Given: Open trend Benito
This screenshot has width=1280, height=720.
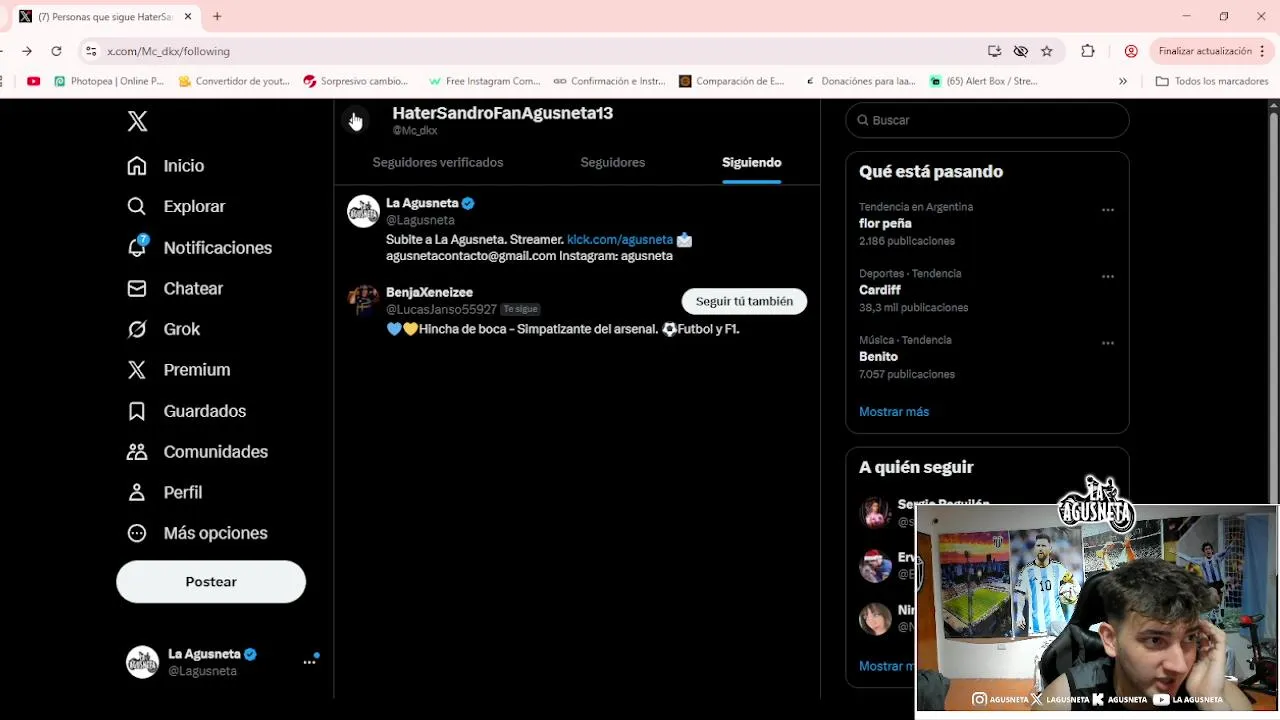Looking at the screenshot, I should [x=878, y=357].
